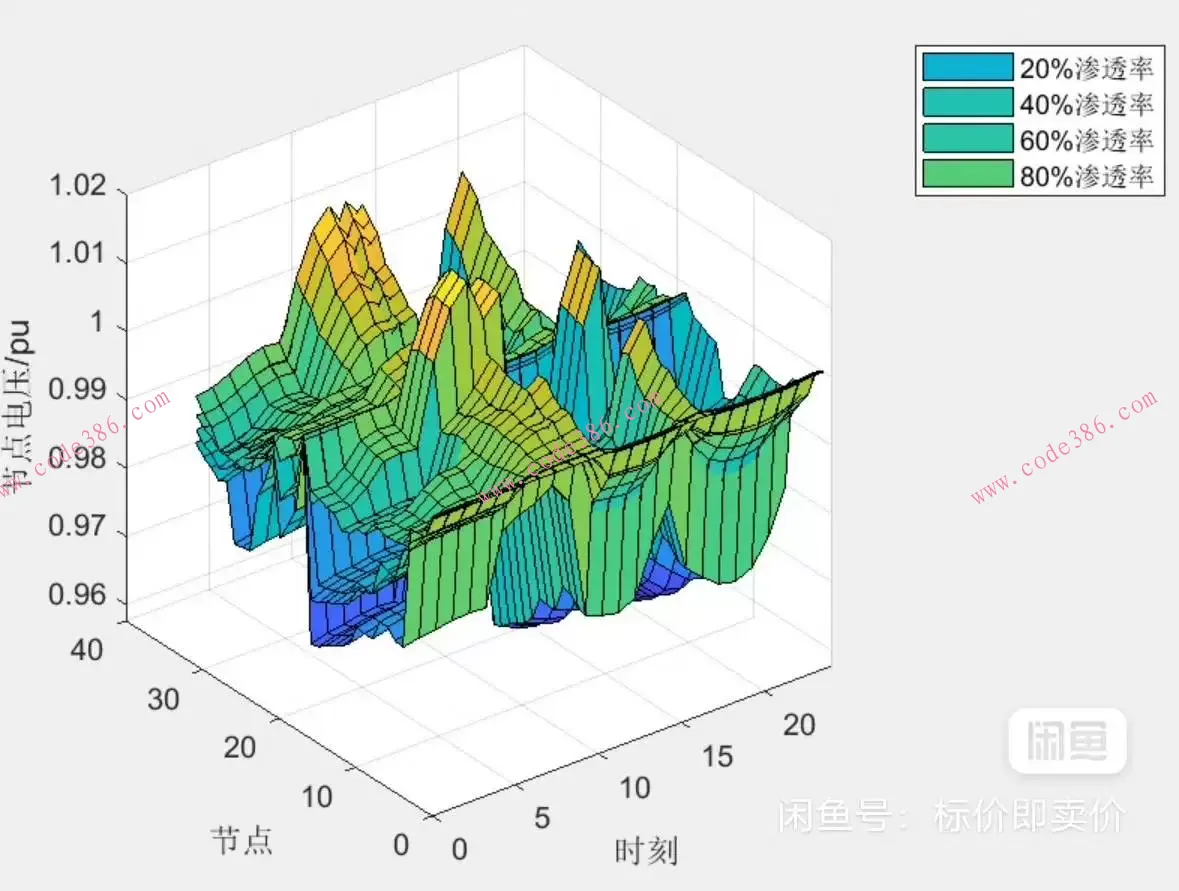Click the 20%渗透率 legend color swatch
The image size is (1179, 891).
[x=968, y=66]
